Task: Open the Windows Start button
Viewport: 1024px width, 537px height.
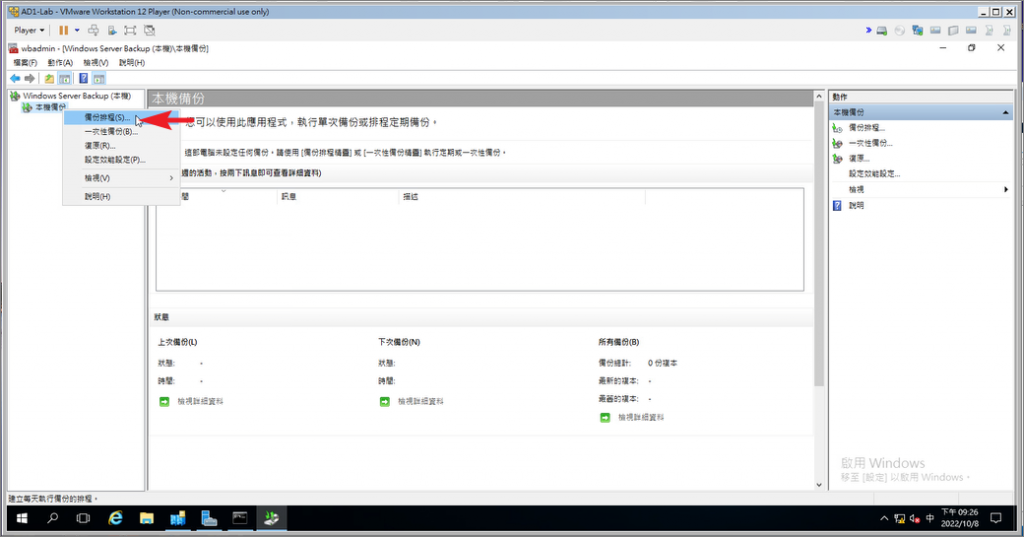Action: 22,518
